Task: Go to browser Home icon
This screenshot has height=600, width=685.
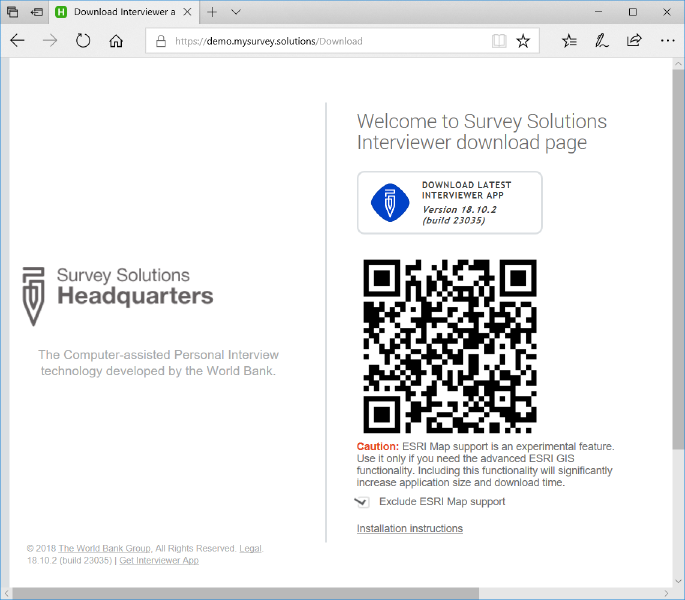Action: tap(116, 41)
